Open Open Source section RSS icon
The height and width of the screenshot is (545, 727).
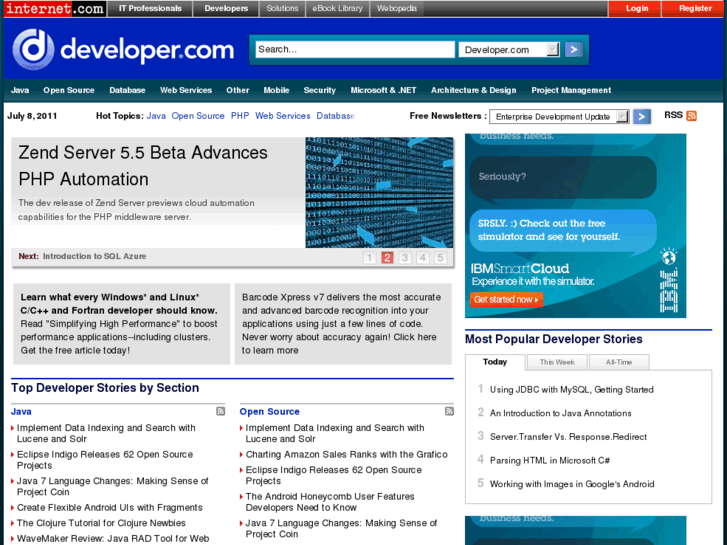pyautogui.click(x=449, y=411)
